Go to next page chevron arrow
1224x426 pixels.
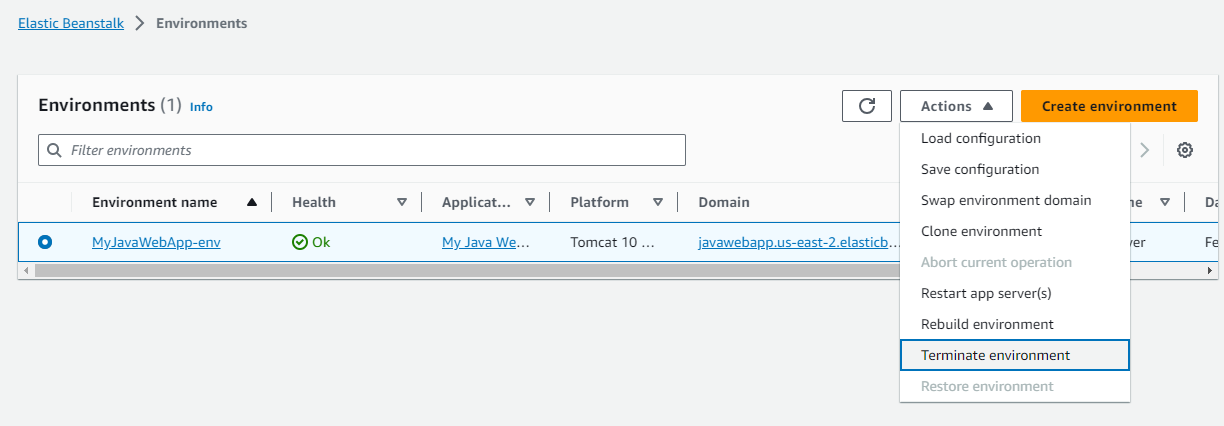(x=1145, y=150)
